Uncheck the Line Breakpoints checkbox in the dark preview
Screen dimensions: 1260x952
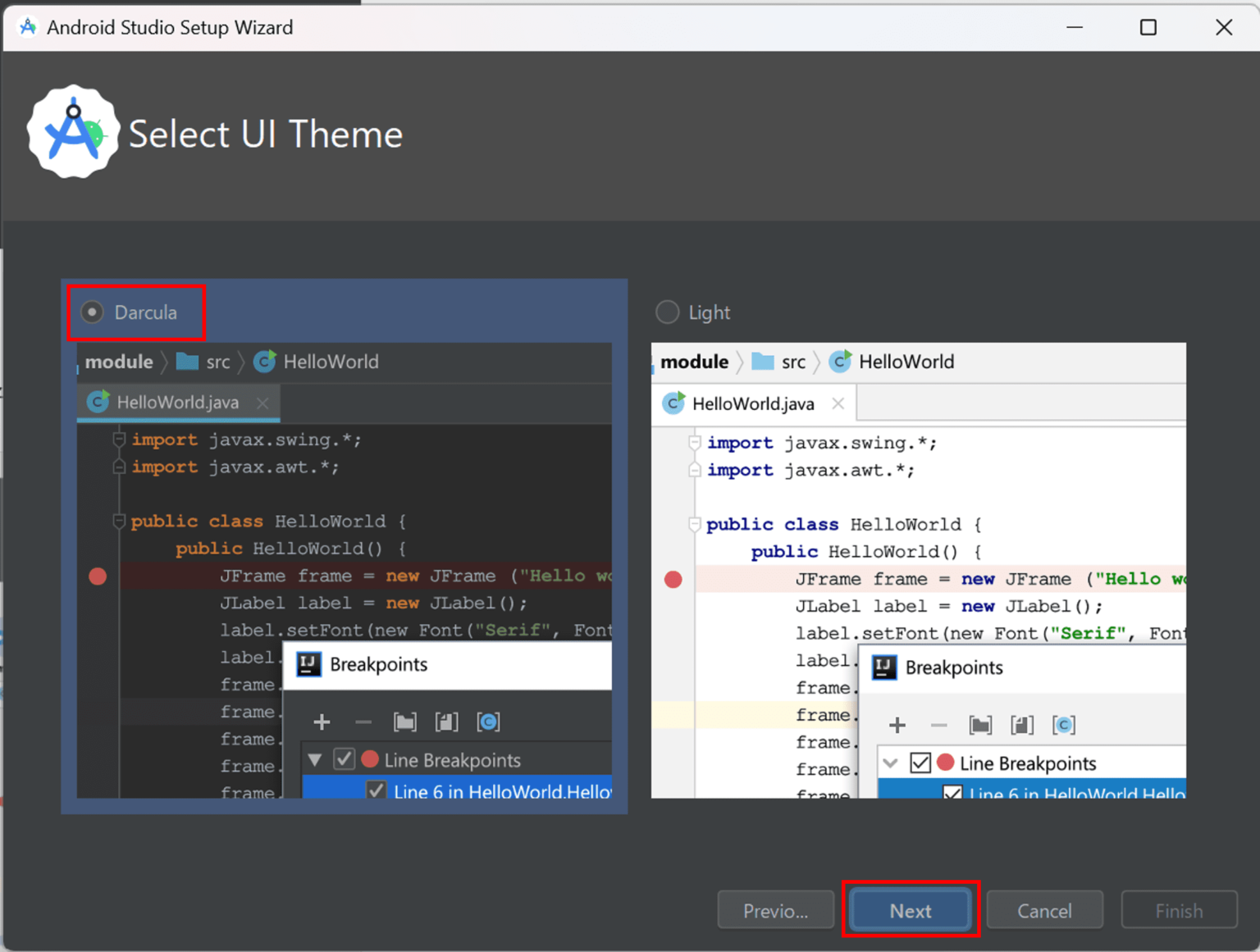pos(344,758)
